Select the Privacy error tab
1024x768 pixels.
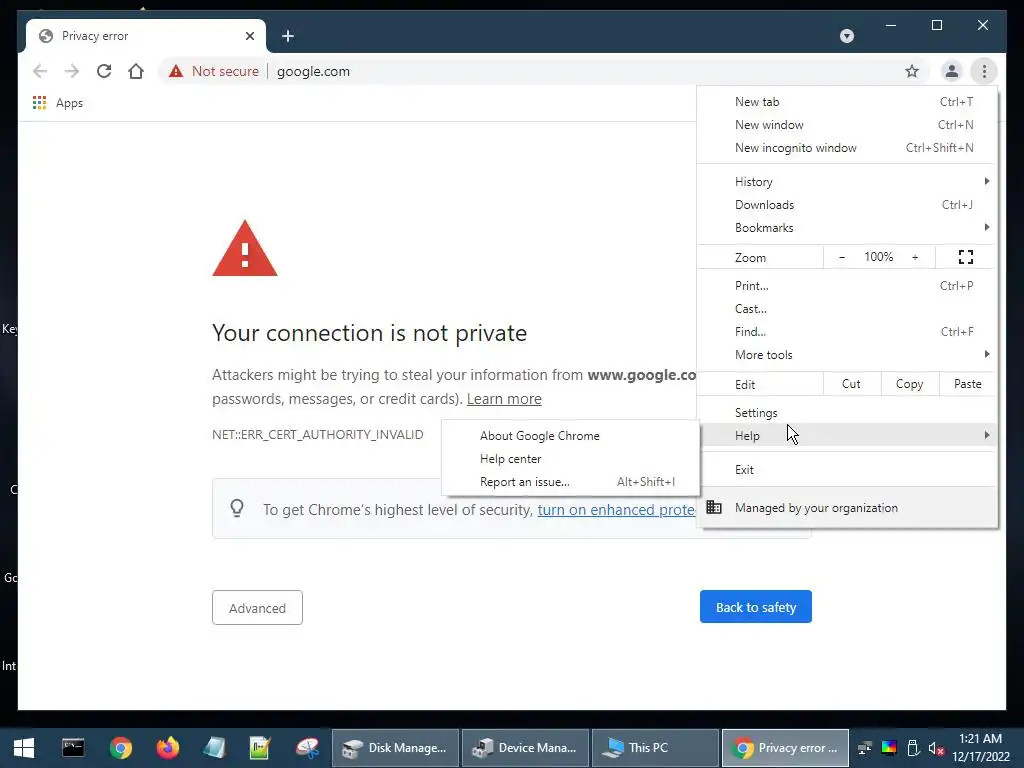coord(146,36)
